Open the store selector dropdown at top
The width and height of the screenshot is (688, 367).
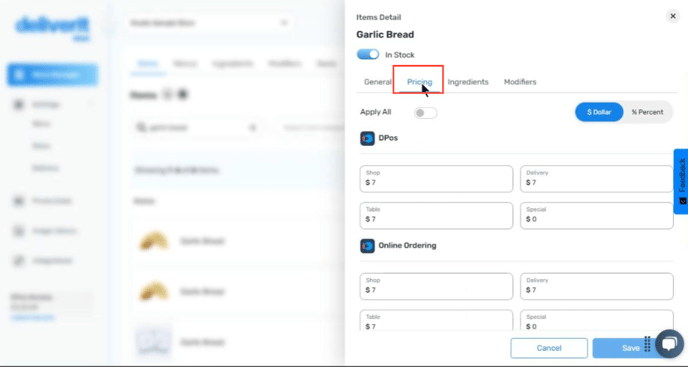pyautogui.click(x=208, y=23)
